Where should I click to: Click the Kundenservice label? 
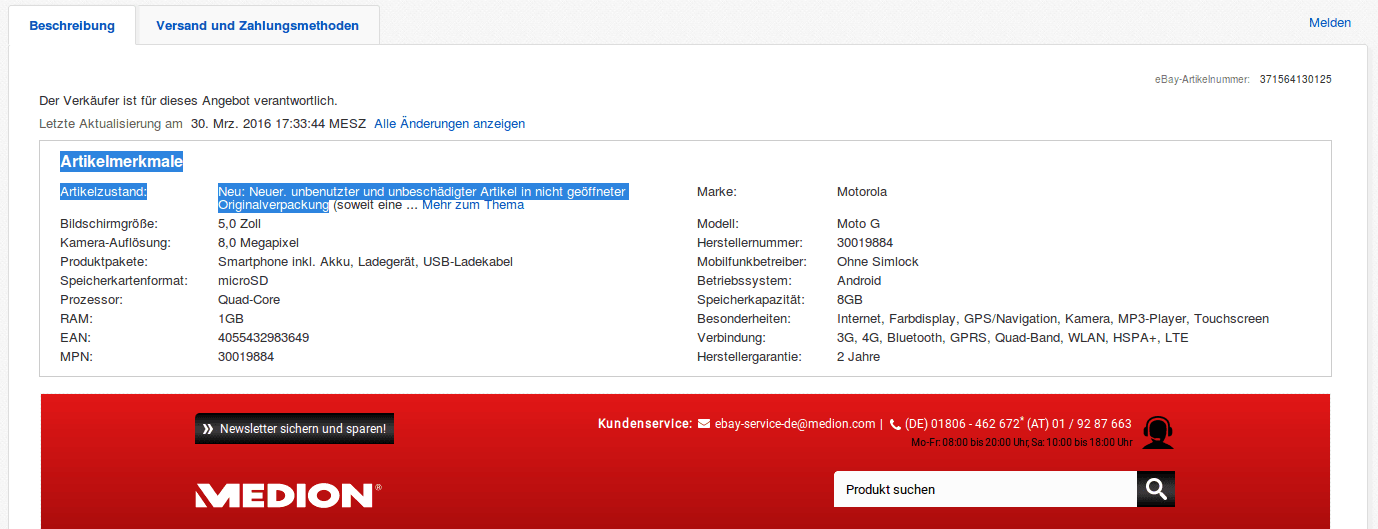coord(645,424)
